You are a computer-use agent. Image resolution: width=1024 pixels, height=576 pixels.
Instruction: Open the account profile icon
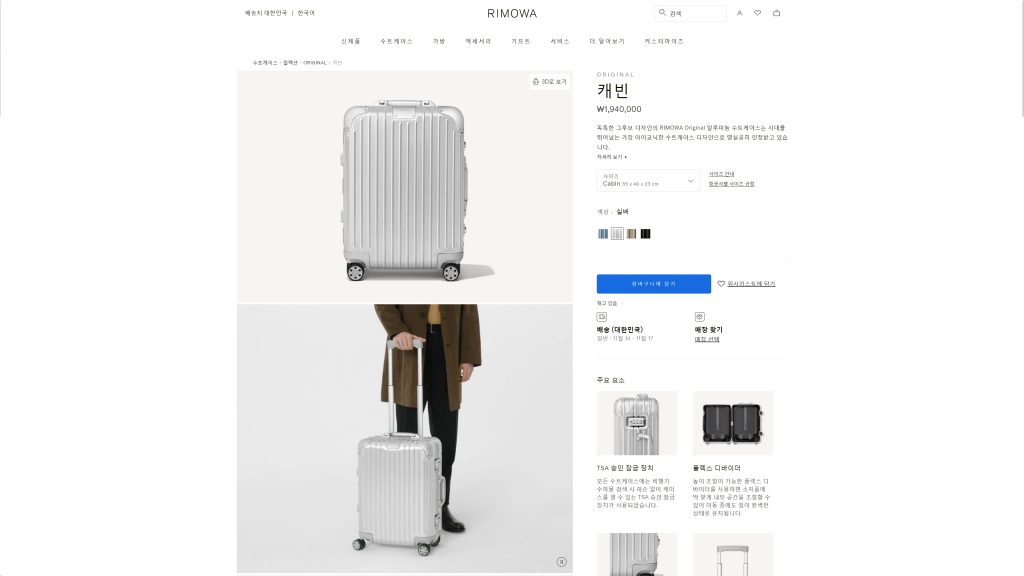(x=739, y=13)
